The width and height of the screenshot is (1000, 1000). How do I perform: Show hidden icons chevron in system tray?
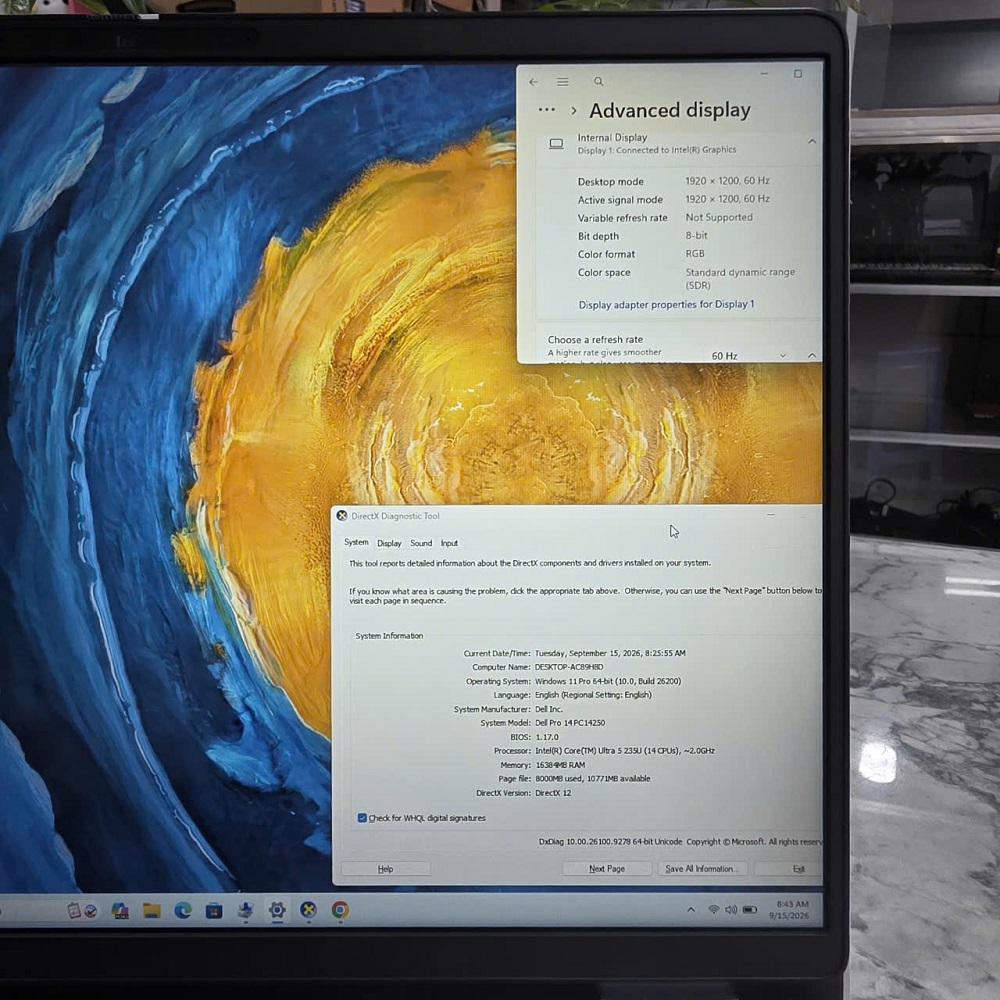tap(691, 910)
